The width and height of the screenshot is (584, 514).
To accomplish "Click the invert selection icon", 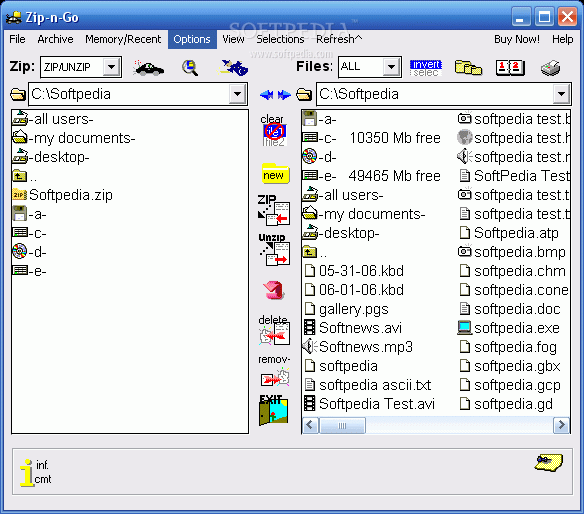I will coord(426,68).
